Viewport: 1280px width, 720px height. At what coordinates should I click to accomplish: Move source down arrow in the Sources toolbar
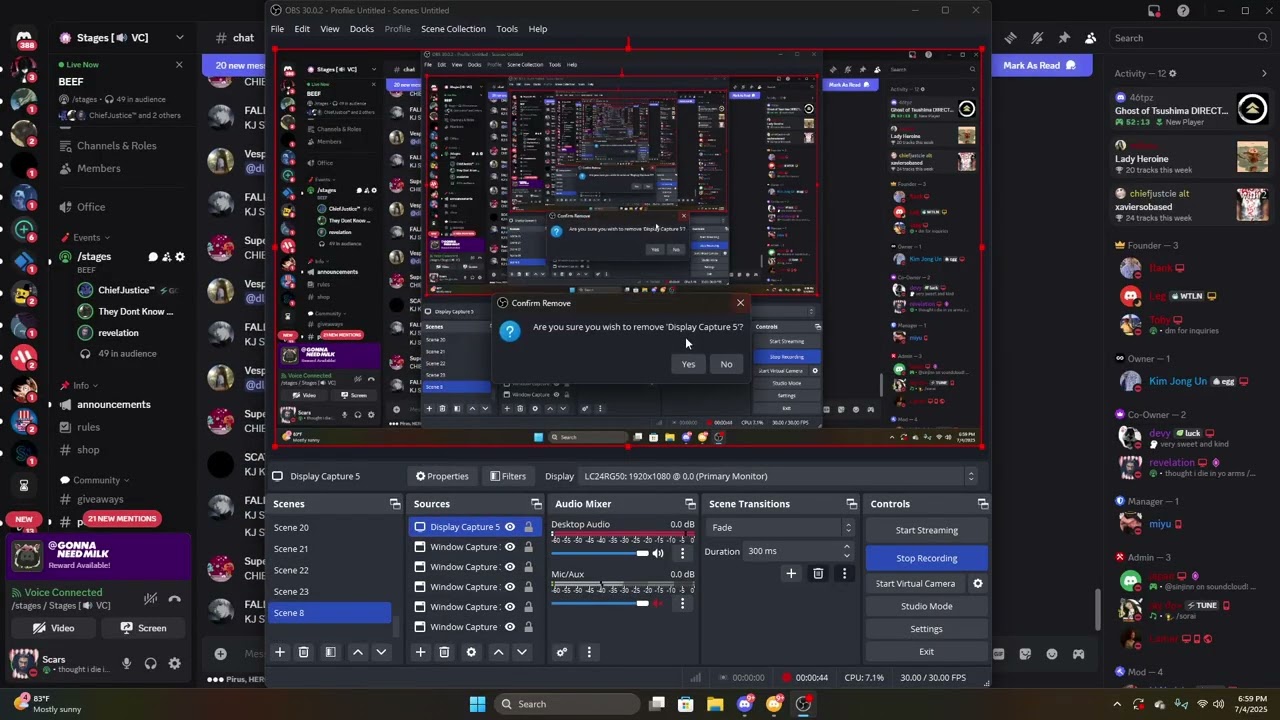522,652
